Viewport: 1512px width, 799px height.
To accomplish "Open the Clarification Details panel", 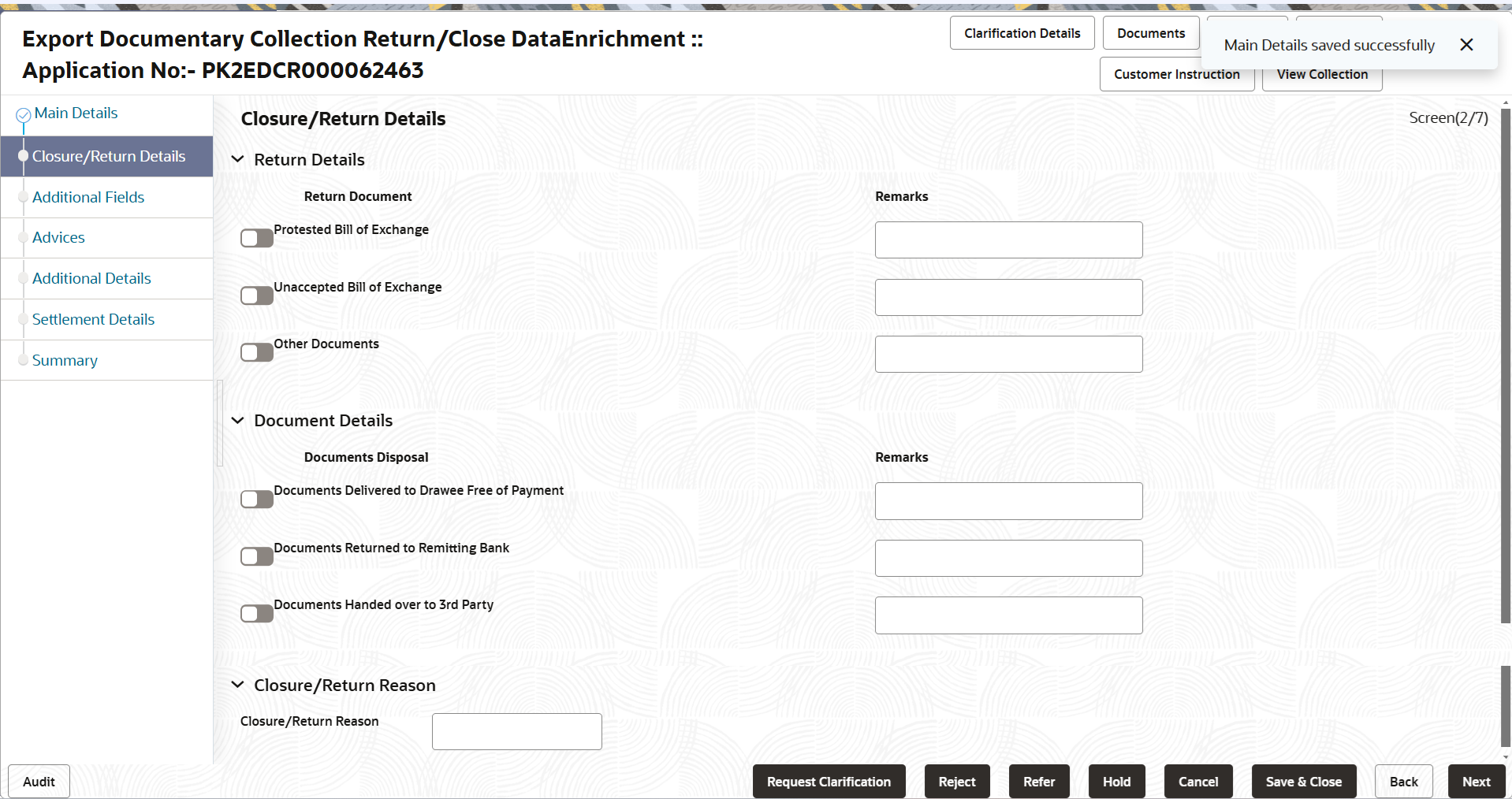I will pyautogui.click(x=1022, y=33).
